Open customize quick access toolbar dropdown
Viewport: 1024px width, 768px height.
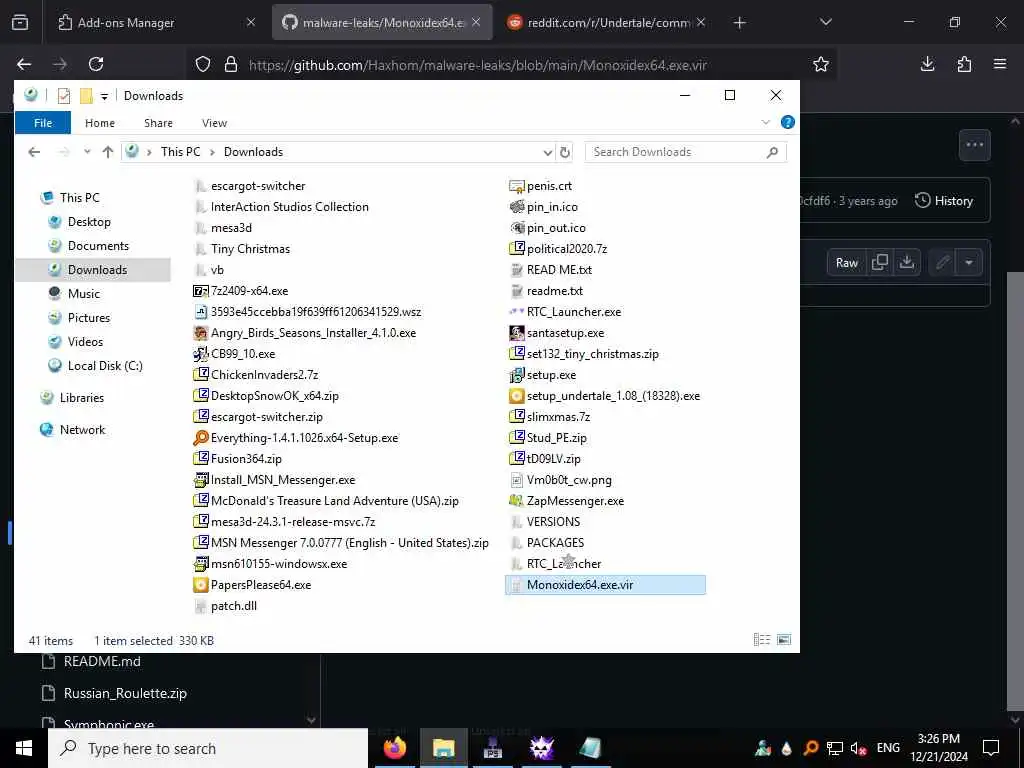(x=104, y=97)
